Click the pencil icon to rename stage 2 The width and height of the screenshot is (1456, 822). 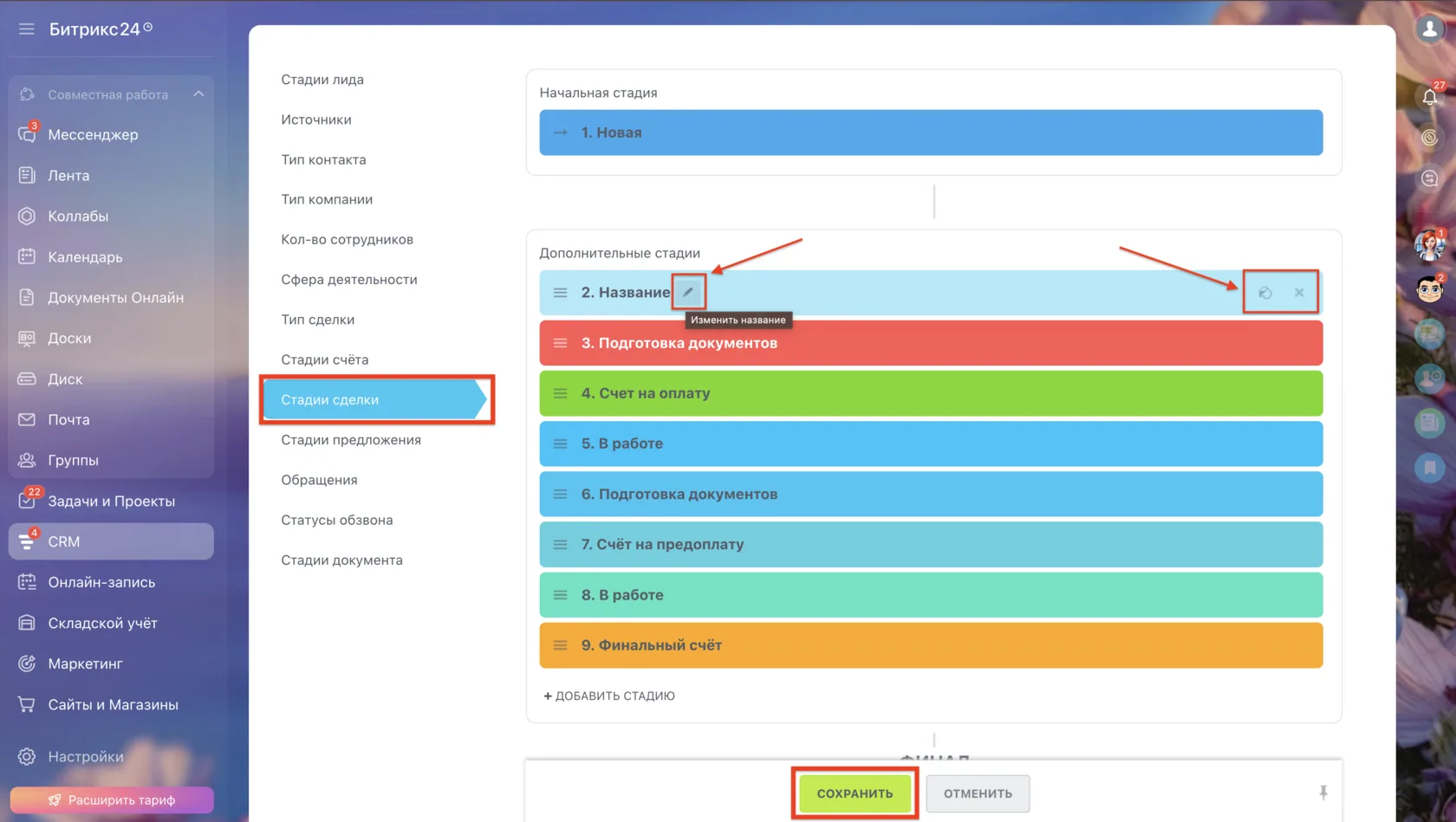(688, 292)
